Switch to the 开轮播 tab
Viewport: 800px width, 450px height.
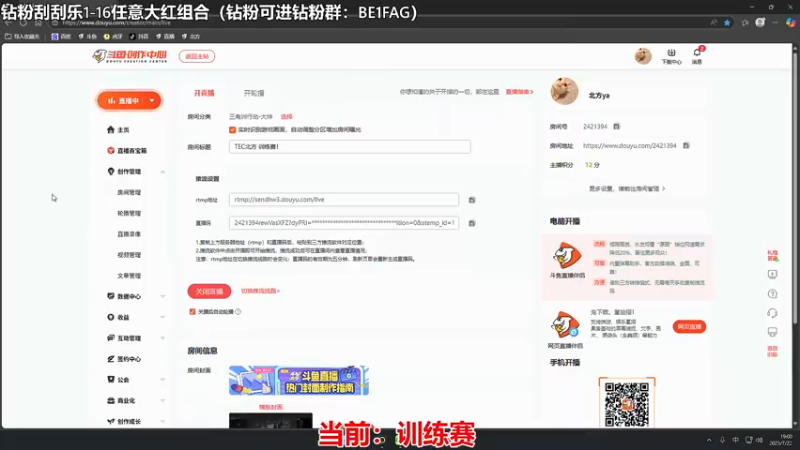coord(254,93)
